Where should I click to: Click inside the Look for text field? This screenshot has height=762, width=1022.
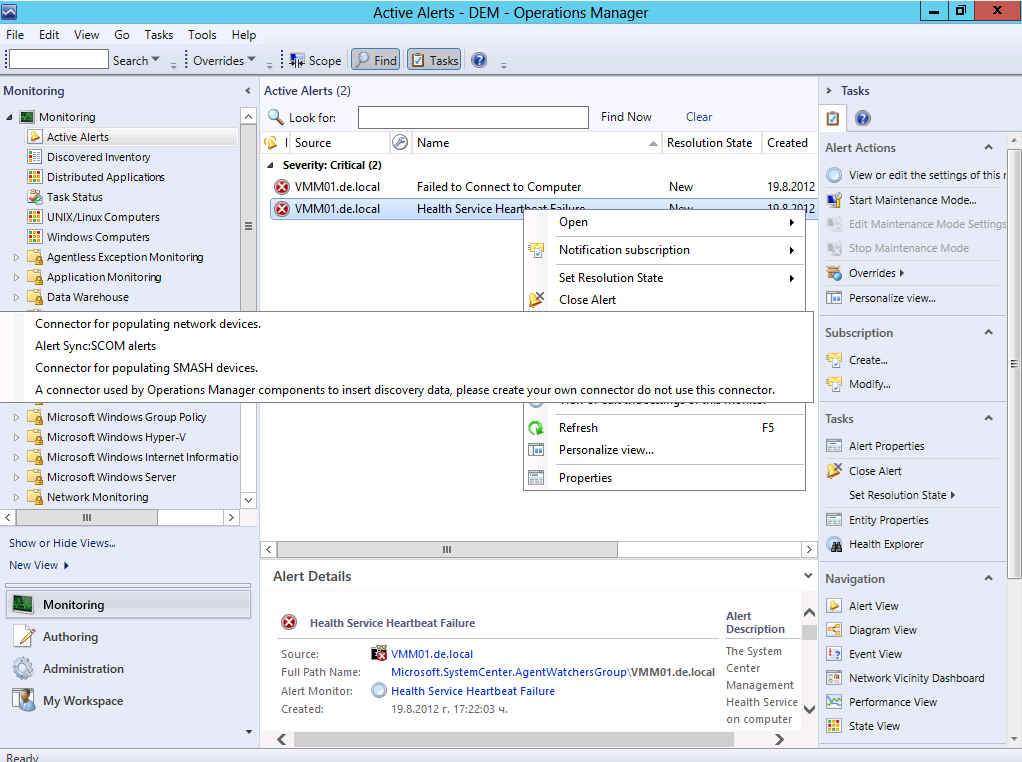click(473, 118)
